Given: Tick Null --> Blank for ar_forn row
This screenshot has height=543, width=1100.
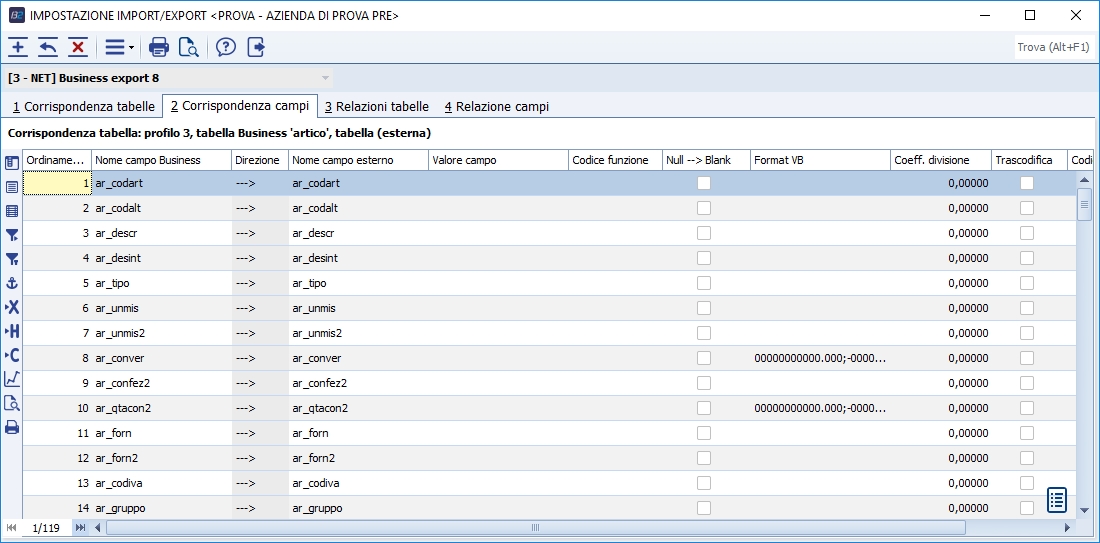Looking at the screenshot, I should [x=704, y=433].
